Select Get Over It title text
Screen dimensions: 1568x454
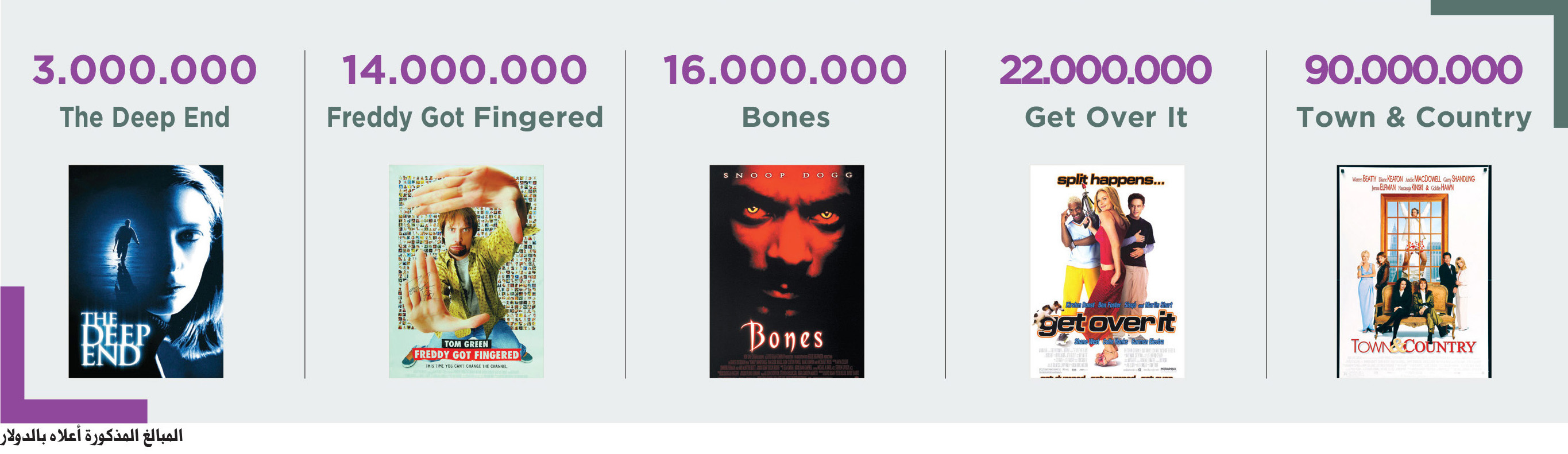(x=1106, y=117)
